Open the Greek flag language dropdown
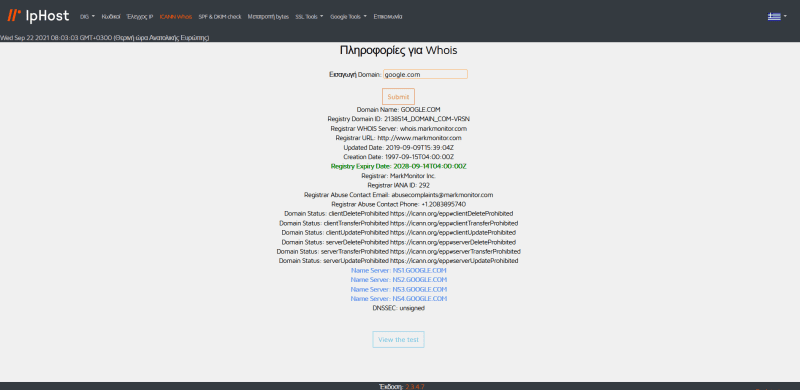The height and width of the screenshot is (390, 800). (x=777, y=16)
